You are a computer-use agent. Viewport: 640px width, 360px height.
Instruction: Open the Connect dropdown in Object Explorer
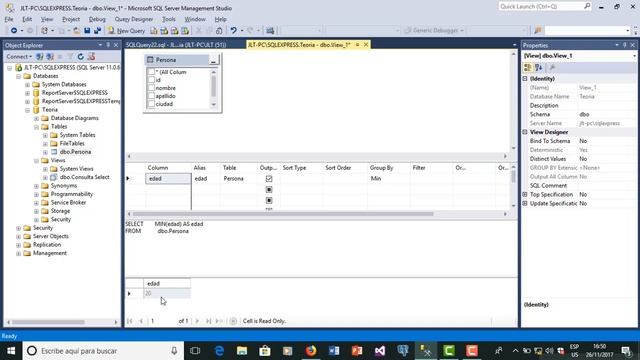[x=19, y=57]
